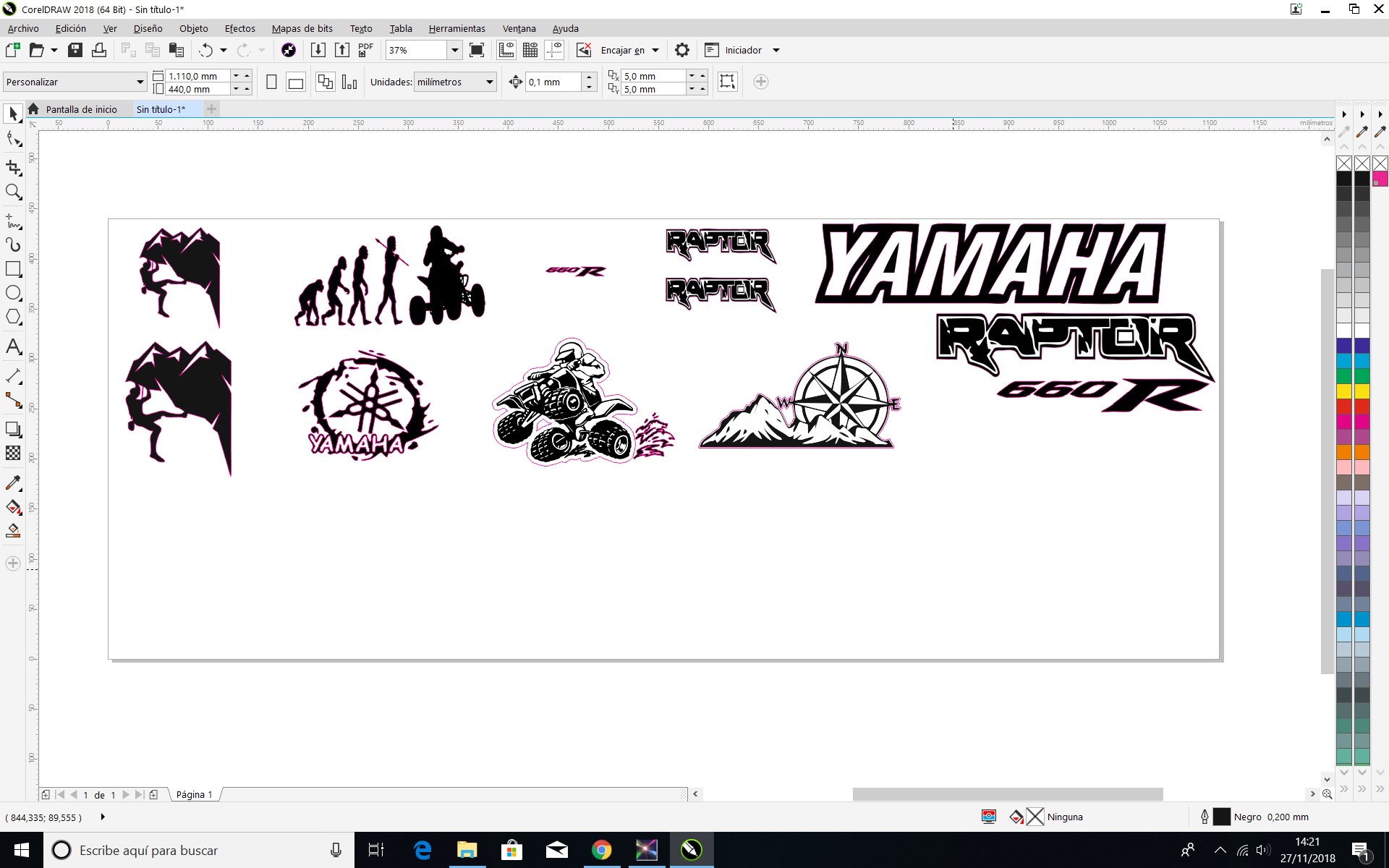Click the Export icon
1389x868 pixels.
click(342, 50)
